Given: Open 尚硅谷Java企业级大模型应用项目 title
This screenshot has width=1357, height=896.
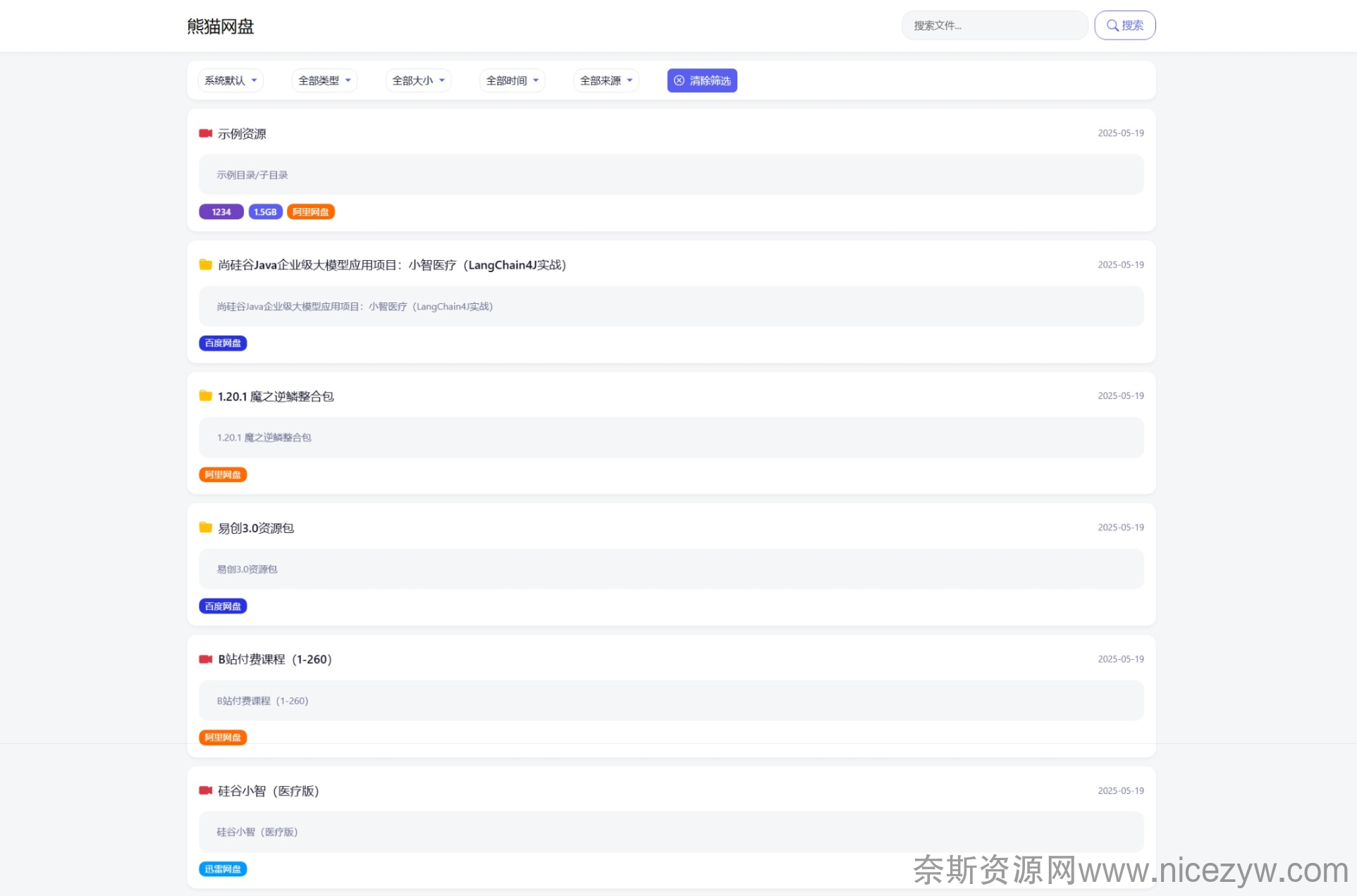Looking at the screenshot, I should (x=392, y=265).
